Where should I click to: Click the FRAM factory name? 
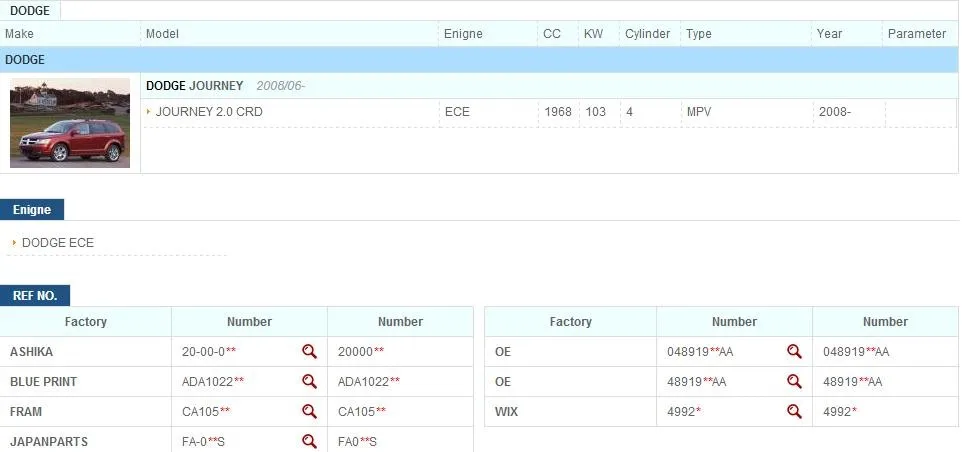26,412
